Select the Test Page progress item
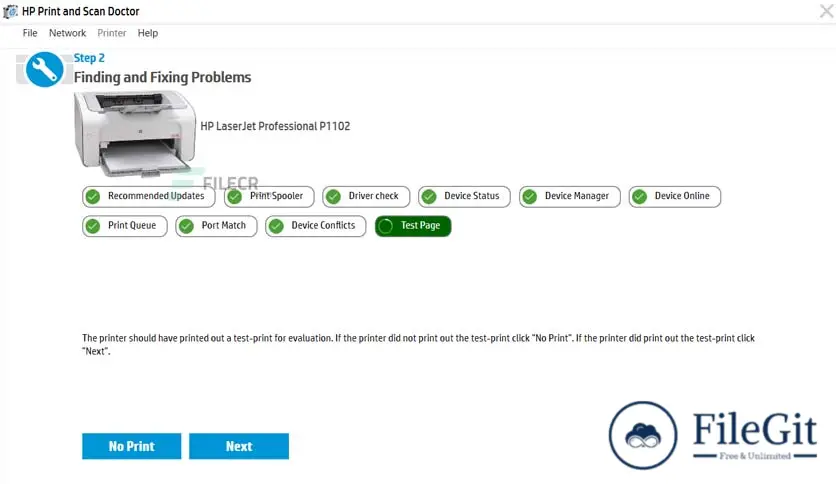The image size is (836, 484). 413,226
